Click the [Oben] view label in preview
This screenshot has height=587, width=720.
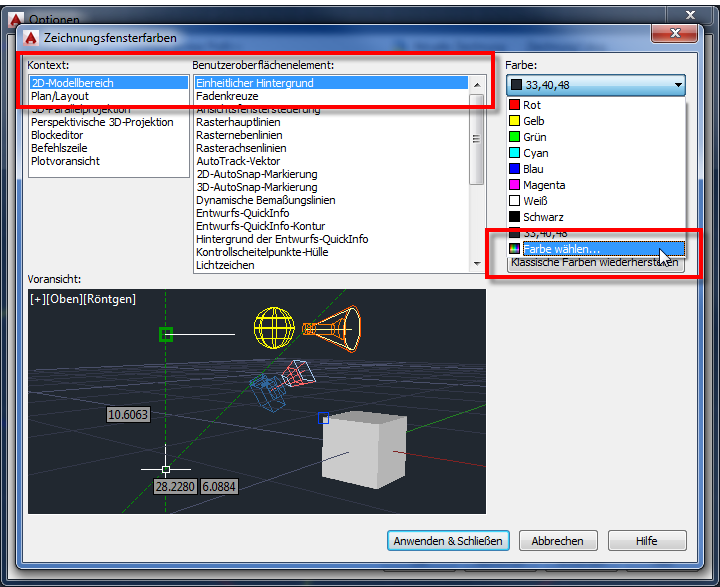coord(66,299)
